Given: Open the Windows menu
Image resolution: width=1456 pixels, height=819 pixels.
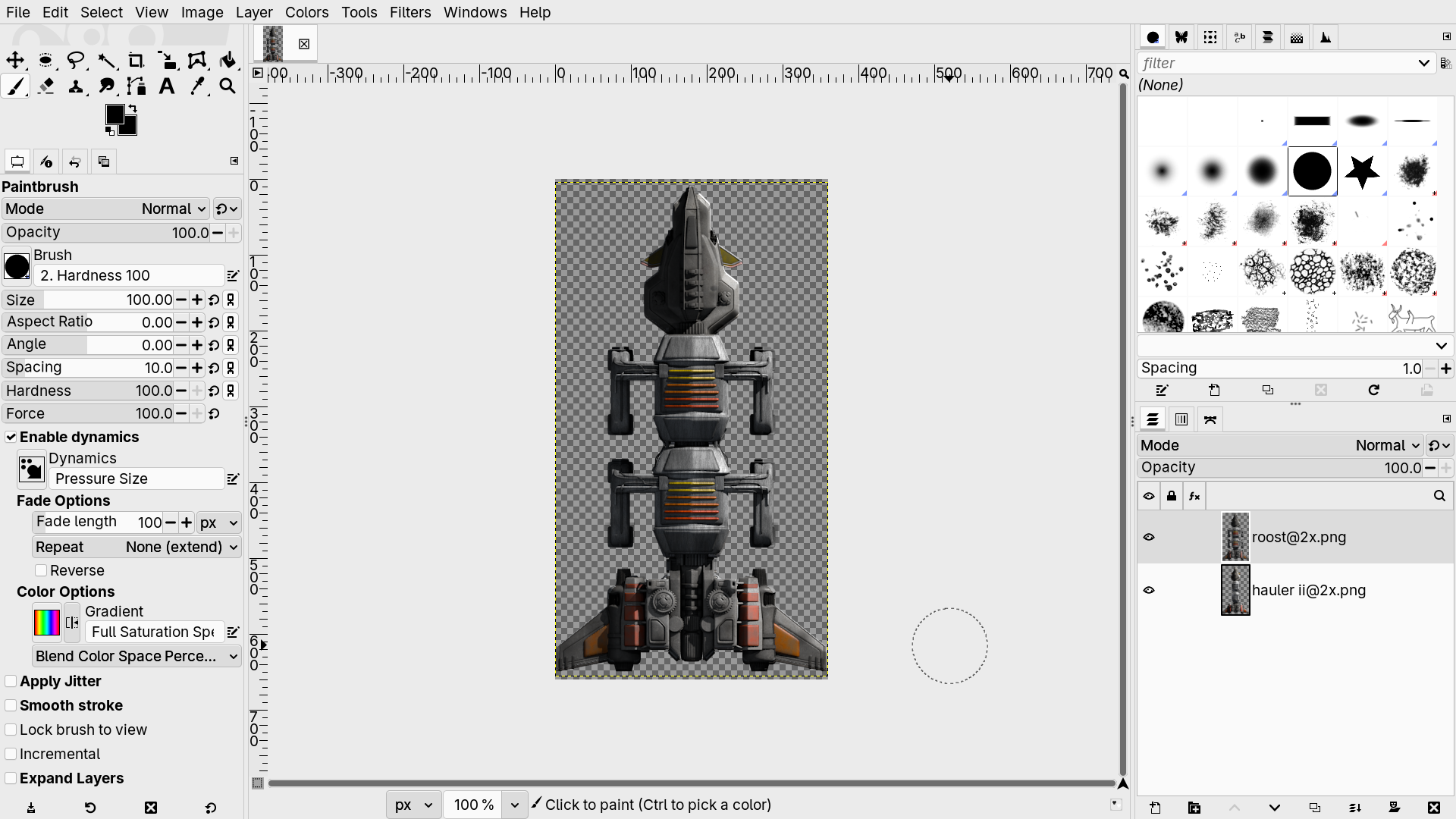Looking at the screenshot, I should click(x=475, y=12).
